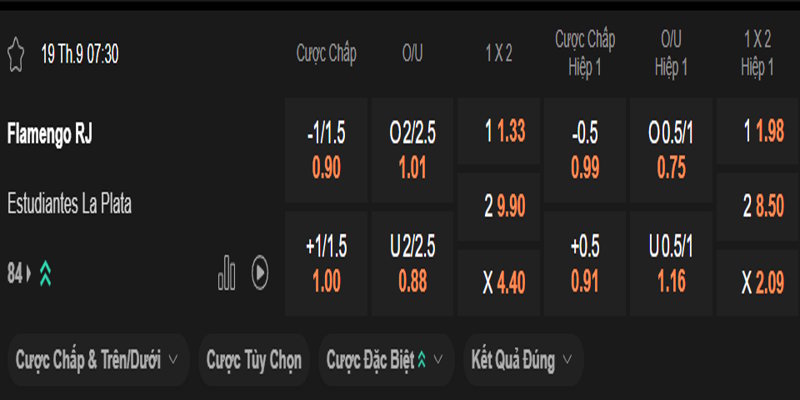Select first-half handicap -0.5 at 0.99
This screenshot has width=800, height=400.
(x=585, y=150)
